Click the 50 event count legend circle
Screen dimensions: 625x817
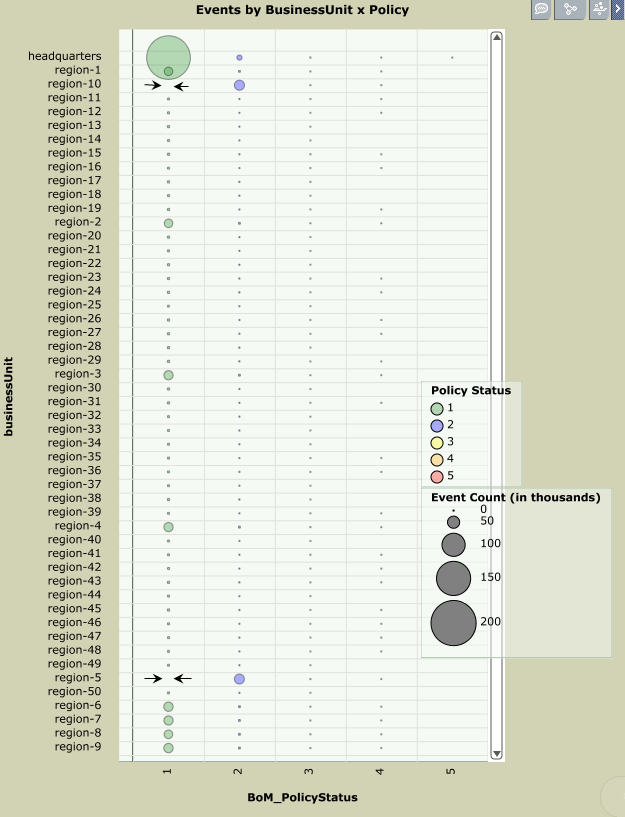coord(453,522)
